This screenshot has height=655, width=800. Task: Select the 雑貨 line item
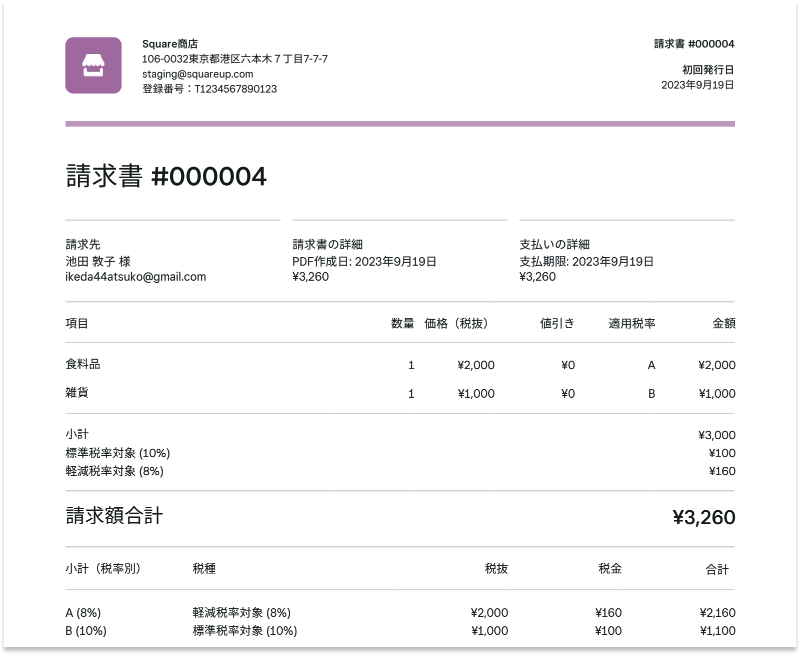[77, 393]
